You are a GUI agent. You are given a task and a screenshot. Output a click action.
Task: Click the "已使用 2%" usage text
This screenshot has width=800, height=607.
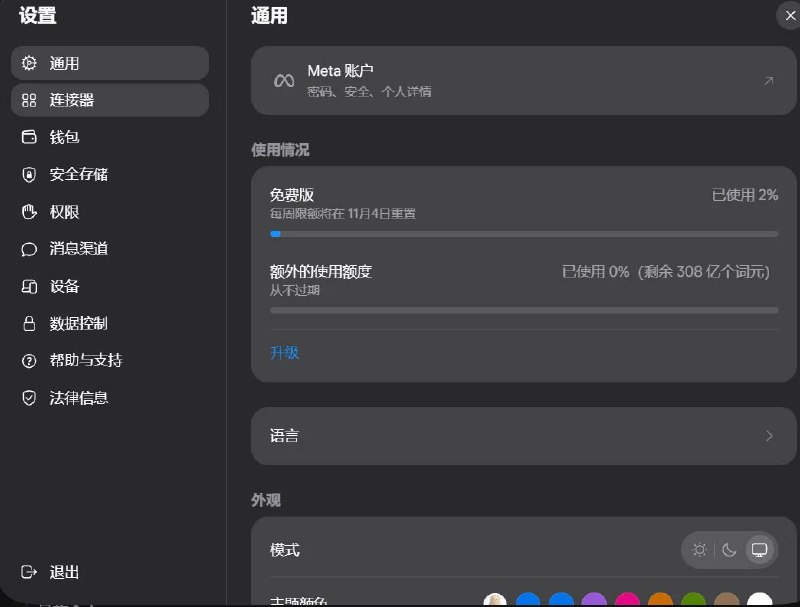(x=745, y=195)
